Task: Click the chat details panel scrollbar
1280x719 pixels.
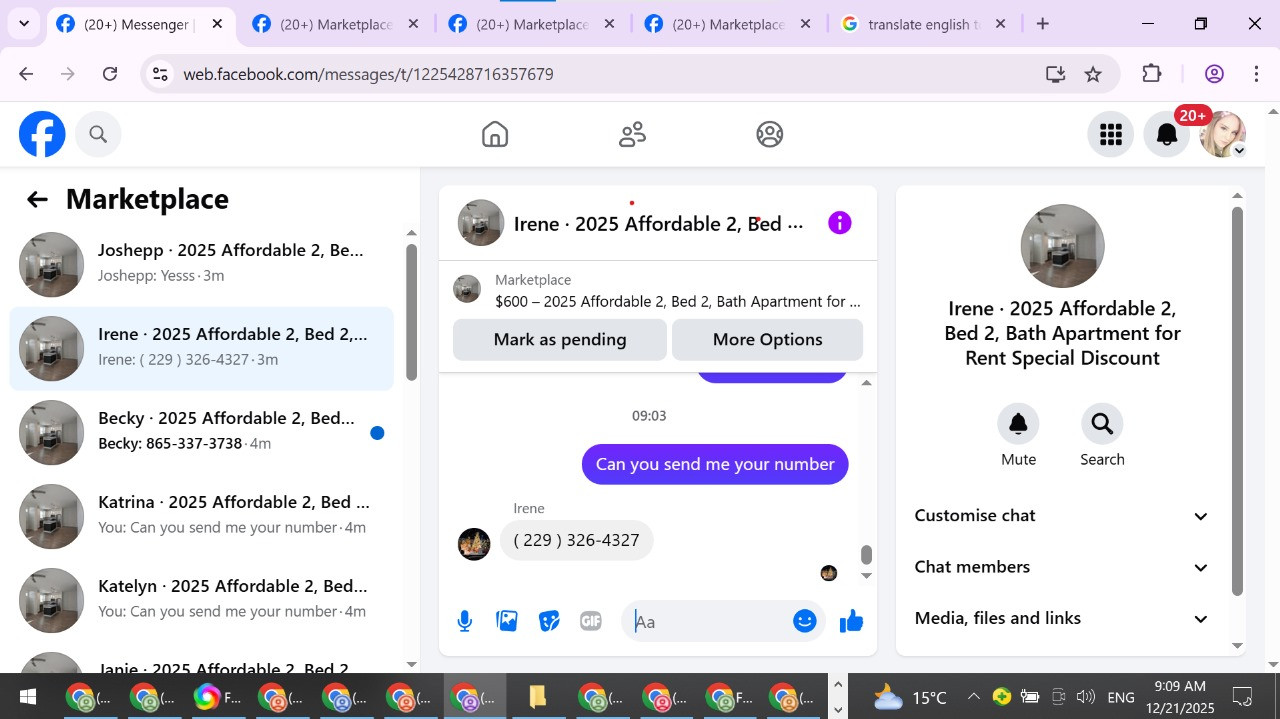Action: 1237,401
